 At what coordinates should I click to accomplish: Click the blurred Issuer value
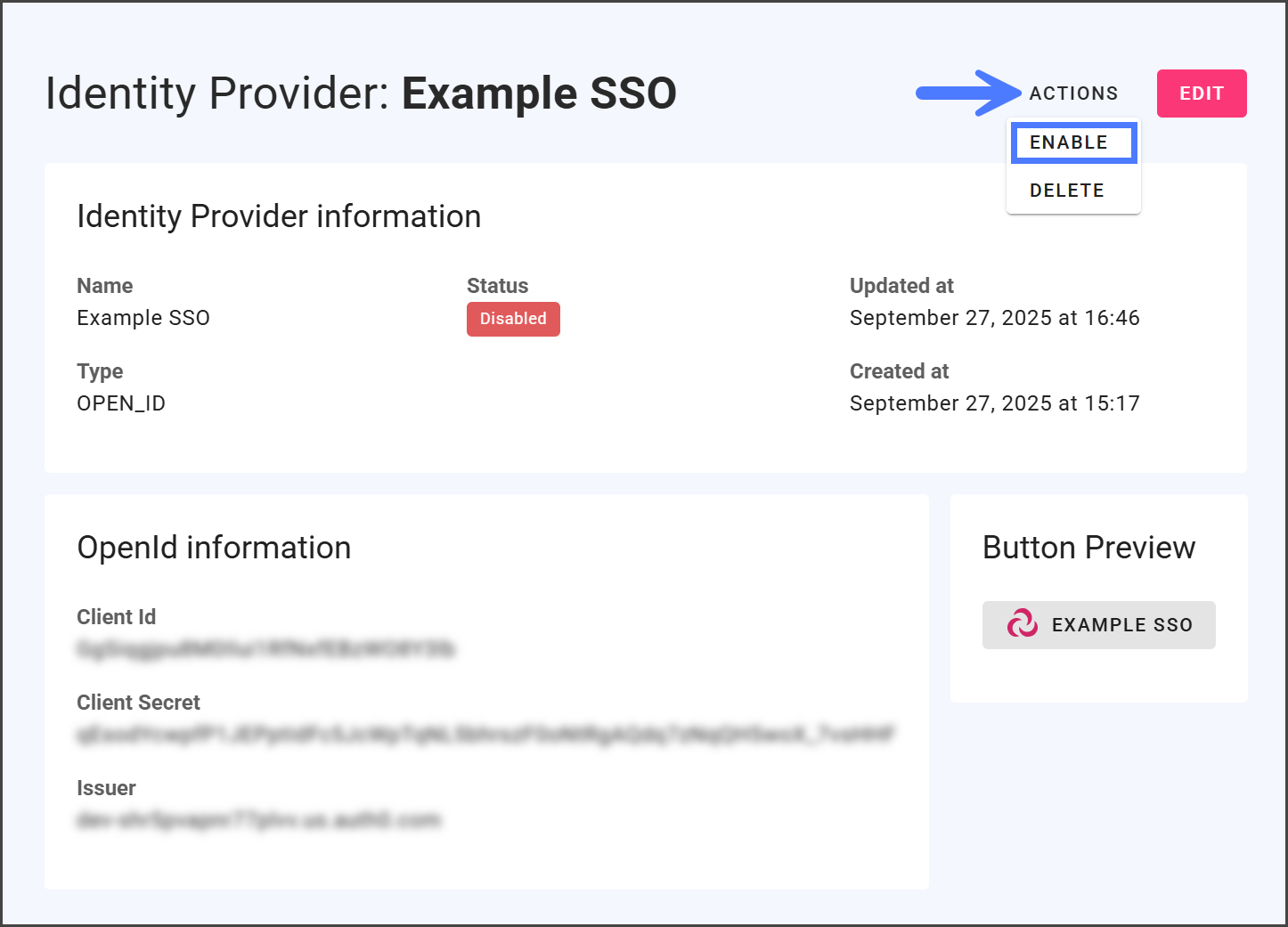pyautogui.click(x=258, y=820)
